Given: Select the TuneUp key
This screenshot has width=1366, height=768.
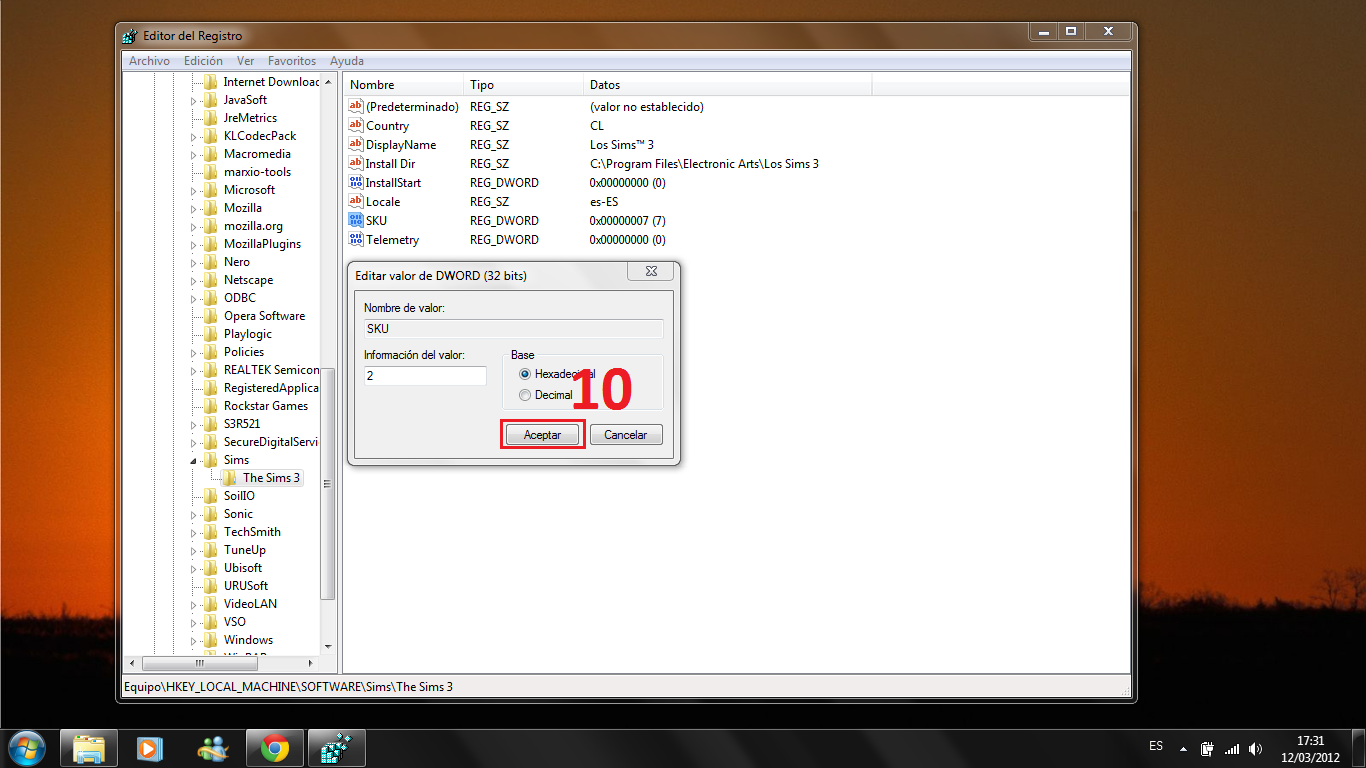Looking at the screenshot, I should pyautogui.click(x=245, y=550).
